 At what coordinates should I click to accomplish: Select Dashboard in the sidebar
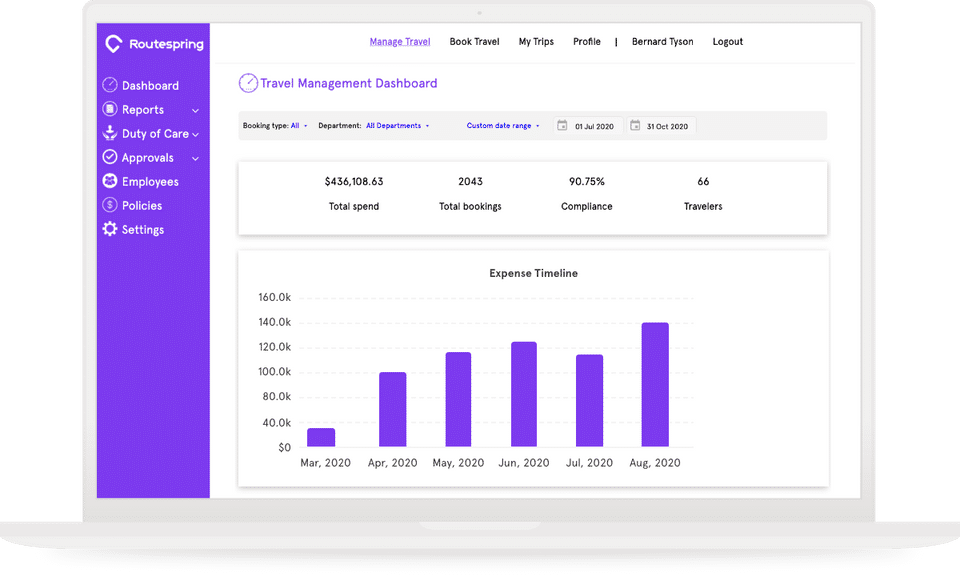[150, 86]
